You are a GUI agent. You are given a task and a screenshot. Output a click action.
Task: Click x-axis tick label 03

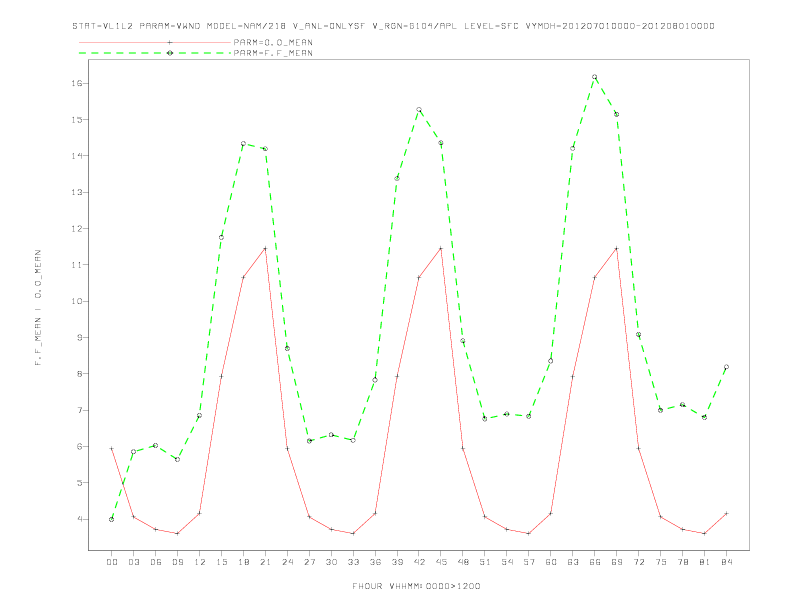tap(133, 562)
